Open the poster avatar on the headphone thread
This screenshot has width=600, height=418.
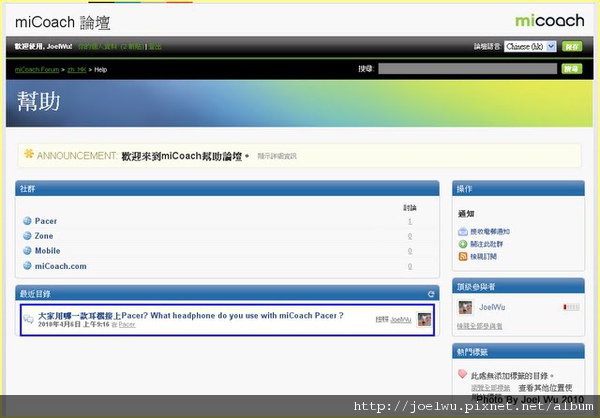424,319
